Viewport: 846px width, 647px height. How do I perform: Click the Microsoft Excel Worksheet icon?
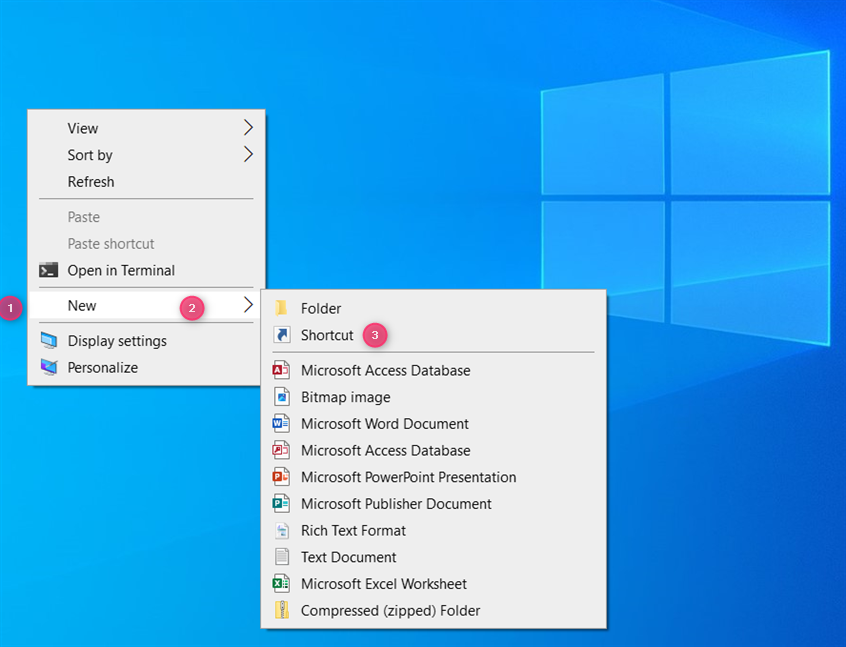coord(284,583)
